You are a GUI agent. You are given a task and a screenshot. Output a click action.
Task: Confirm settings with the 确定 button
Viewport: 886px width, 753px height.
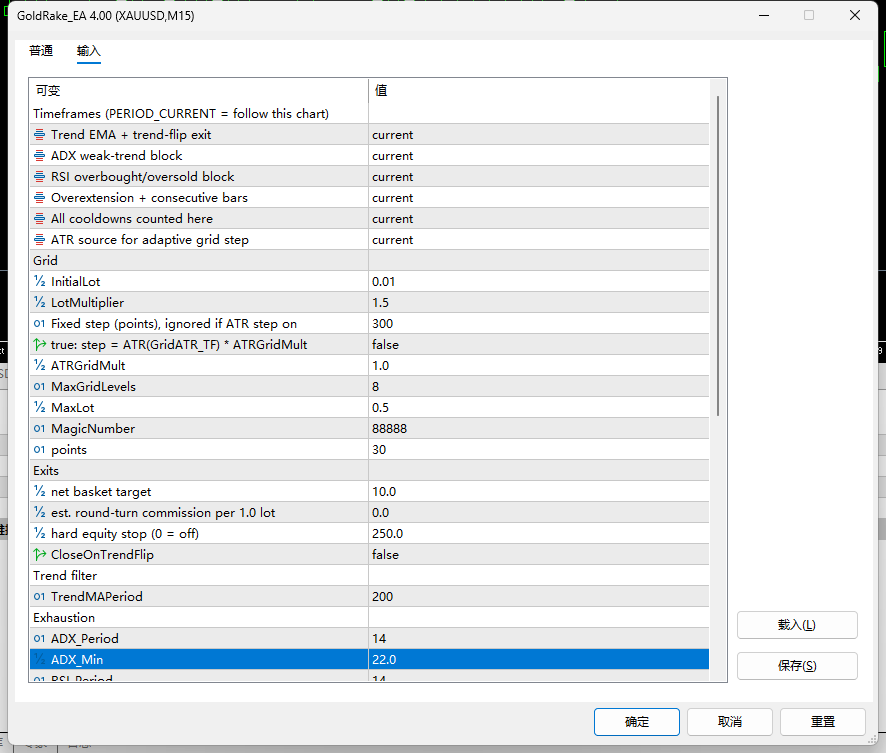tap(637, 721)
